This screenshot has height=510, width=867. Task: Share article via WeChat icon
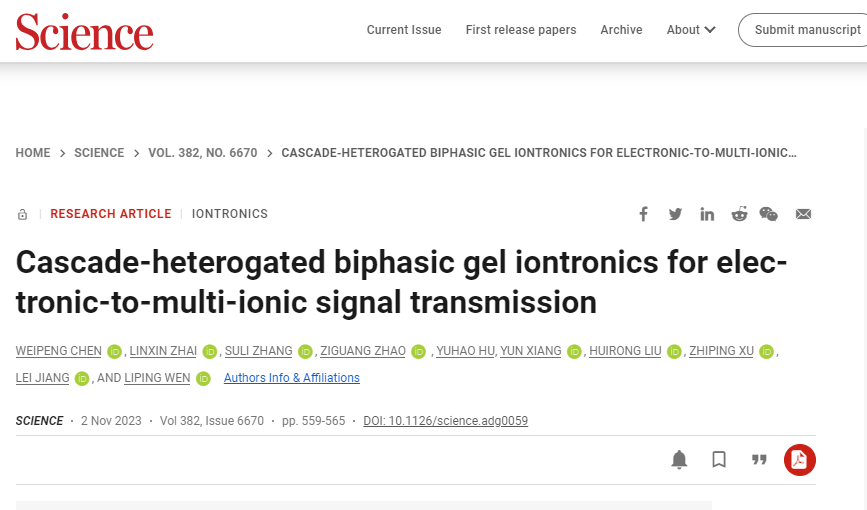click(x=769, y=214)
